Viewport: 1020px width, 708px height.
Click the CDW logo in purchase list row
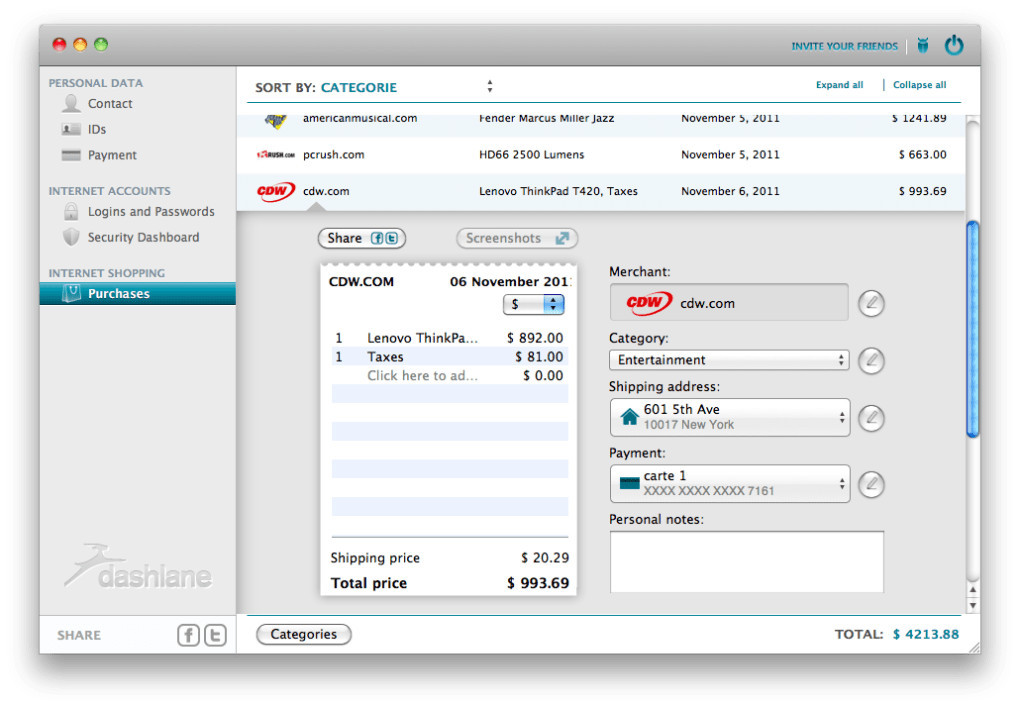[276, 191]
